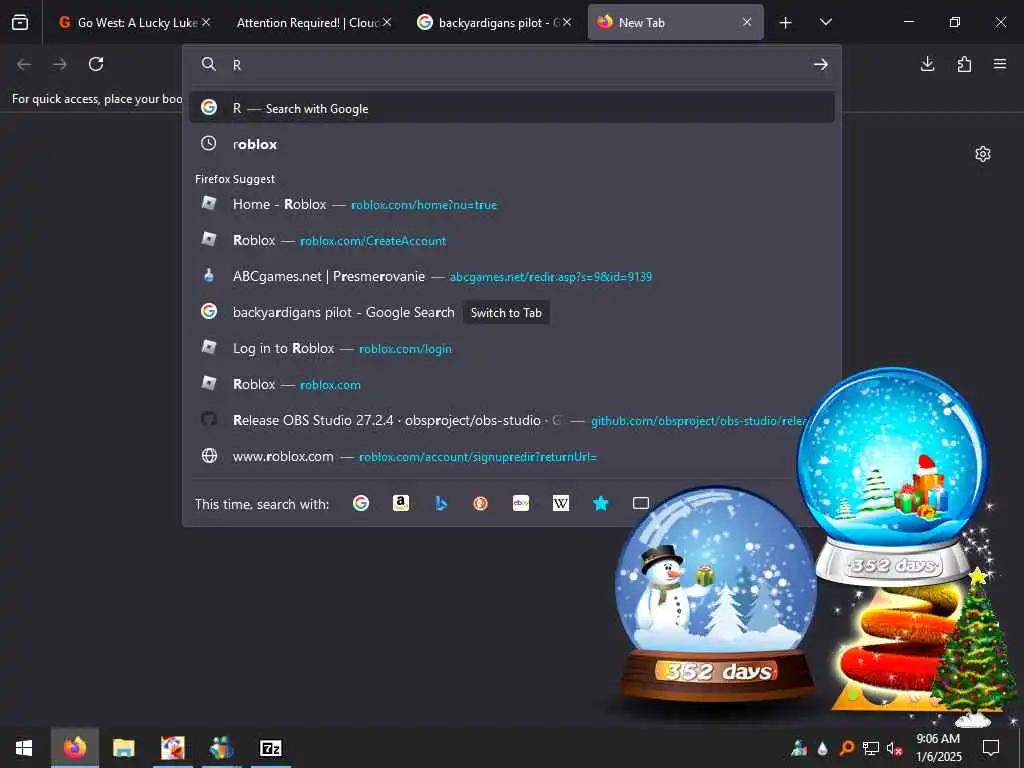Screen dimensions: 1024x768
Task: Open File Explorer from the taskbar
Action: pos(123,748)
